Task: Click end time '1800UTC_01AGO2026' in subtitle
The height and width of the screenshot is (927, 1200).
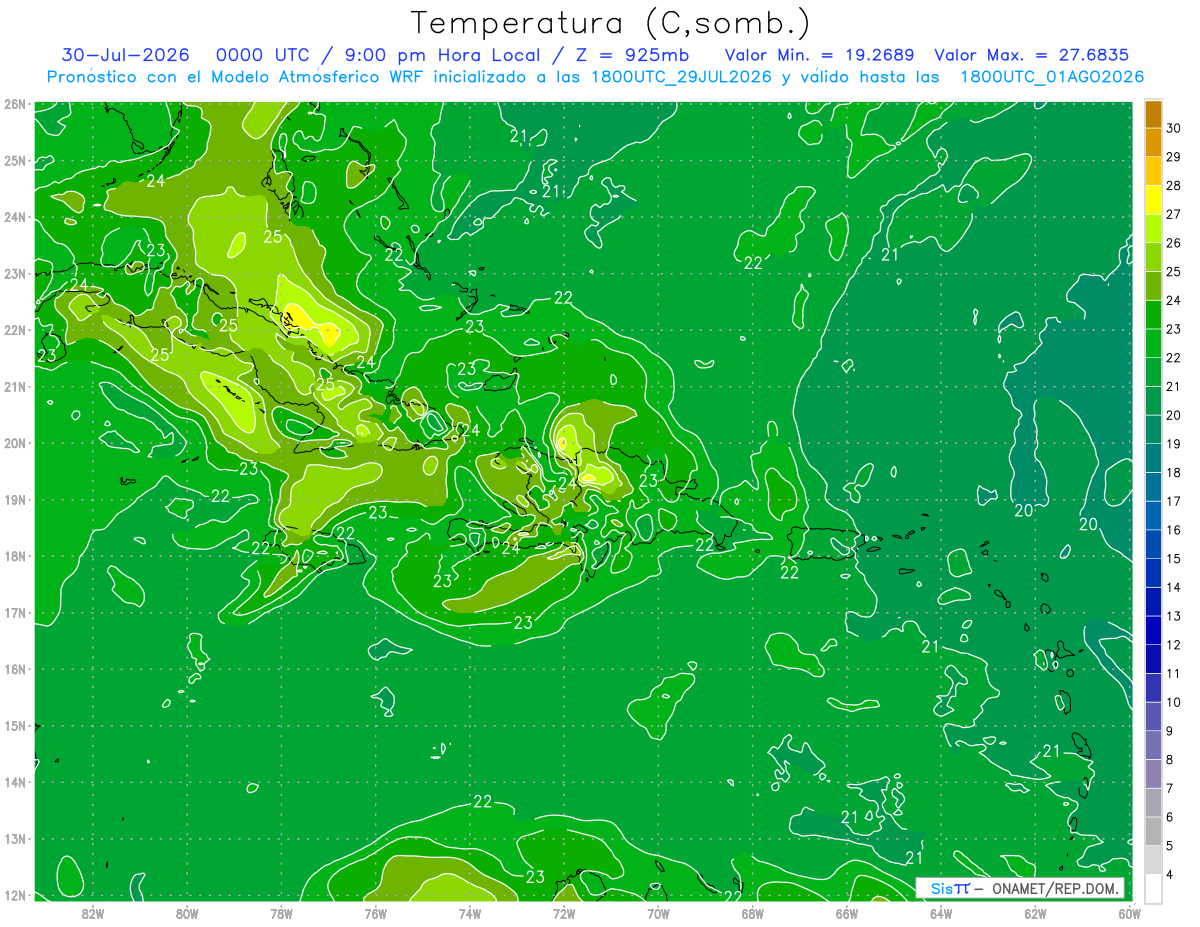Action: tap(1052, 77)
